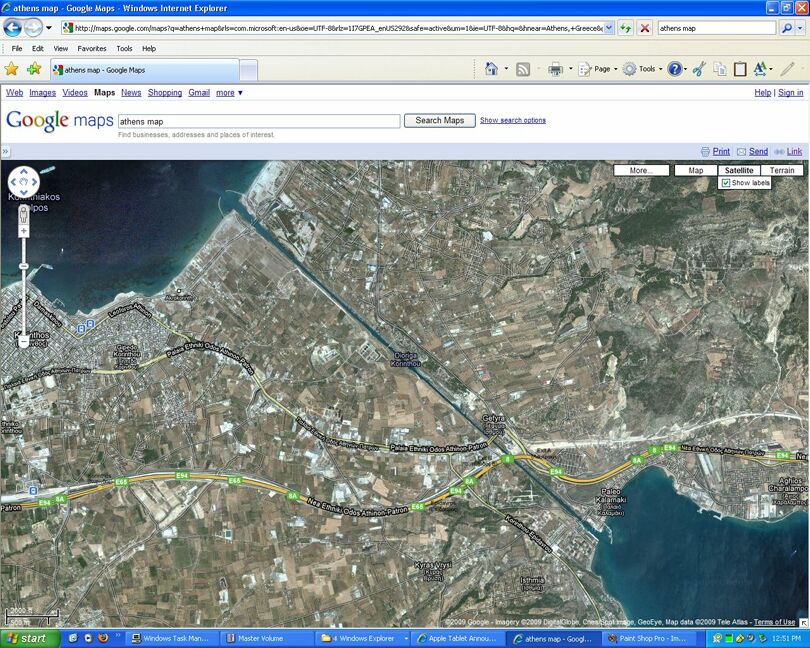Pan the map down with the arrow
The image size is (810, 648).
pyautogui.click(x=24, y=193)
